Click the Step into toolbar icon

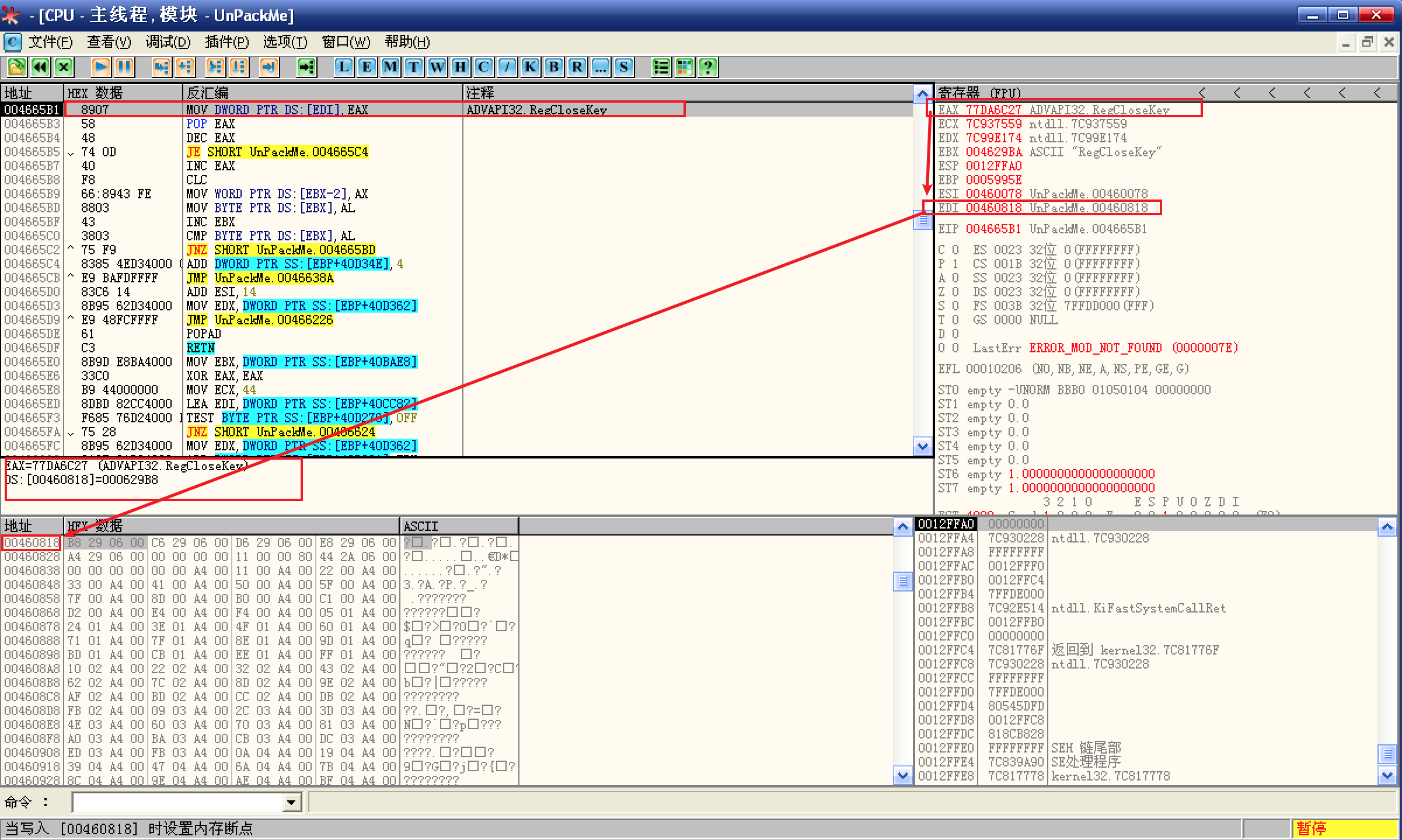pyautogui.click(x=162, y=67)
